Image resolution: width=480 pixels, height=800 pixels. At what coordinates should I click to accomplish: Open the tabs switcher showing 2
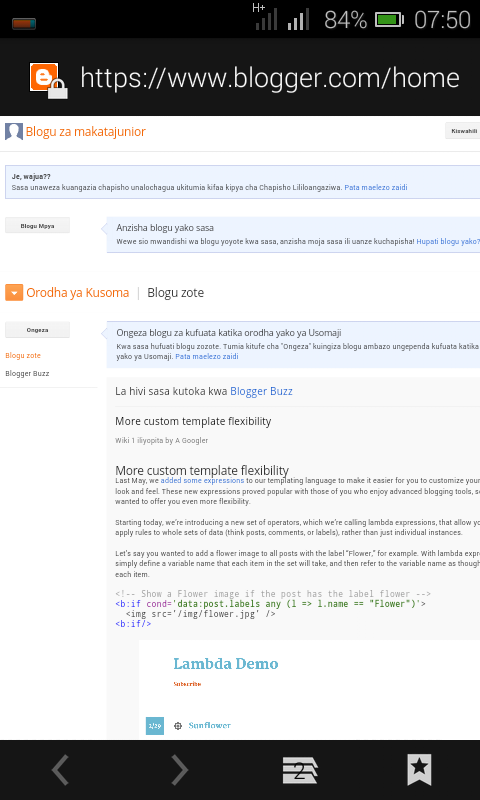[300, 770]
